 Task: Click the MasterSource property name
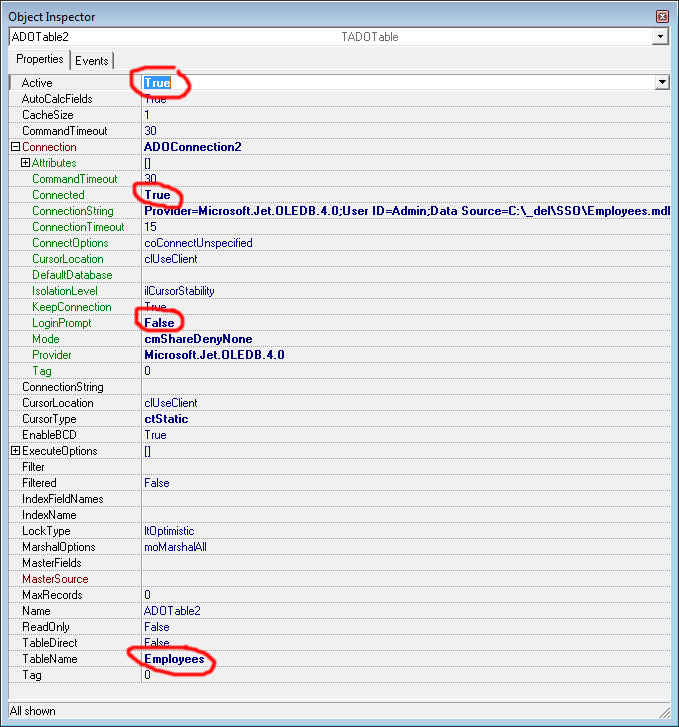click(x=55, y=579)
